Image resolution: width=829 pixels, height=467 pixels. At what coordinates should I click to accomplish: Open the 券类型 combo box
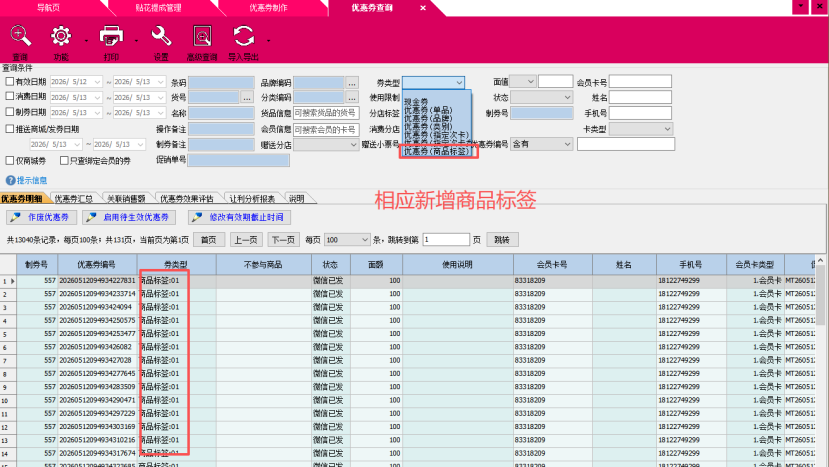(434, 83)
